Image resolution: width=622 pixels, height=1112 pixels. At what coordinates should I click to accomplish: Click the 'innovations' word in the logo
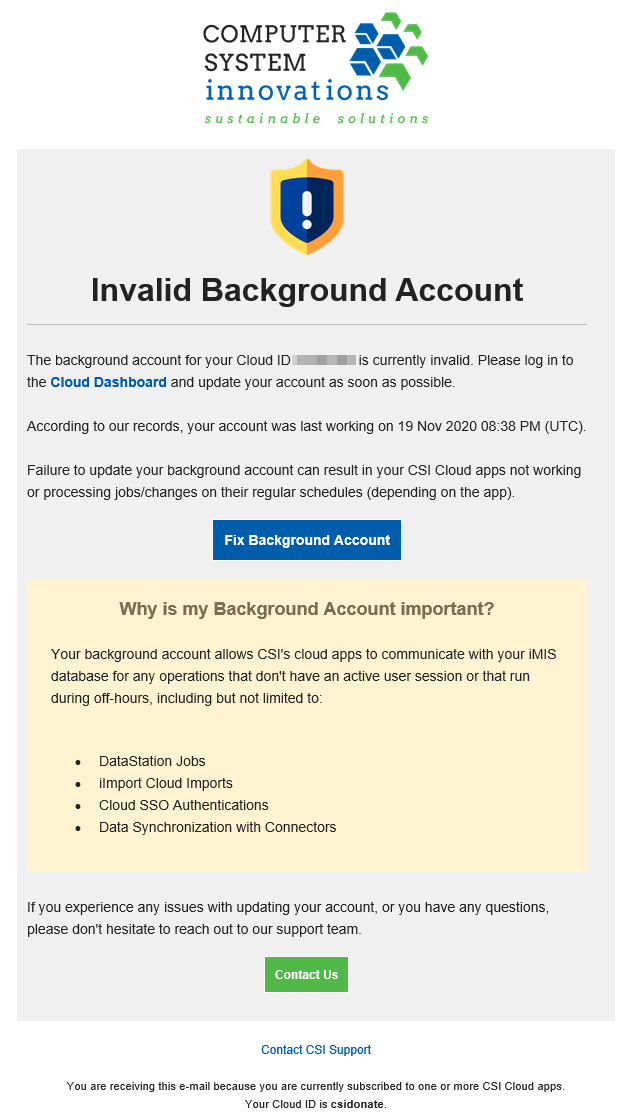(296, 91)
